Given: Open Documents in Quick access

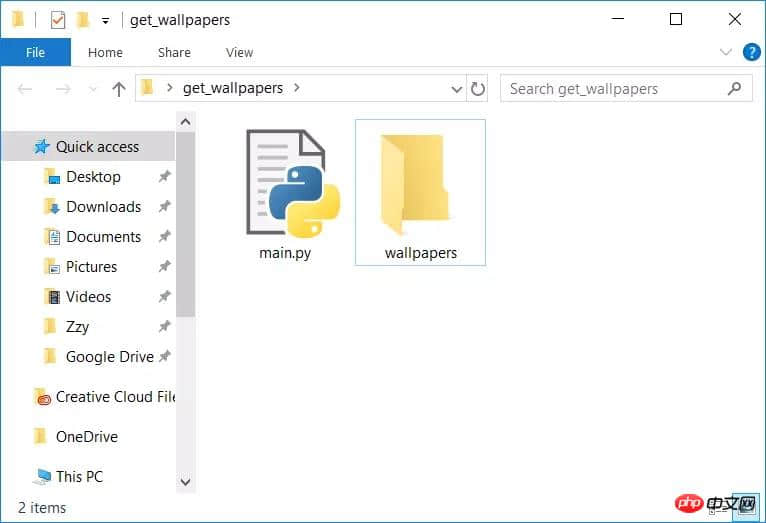Looking at the screenshot, I should 104,237.
